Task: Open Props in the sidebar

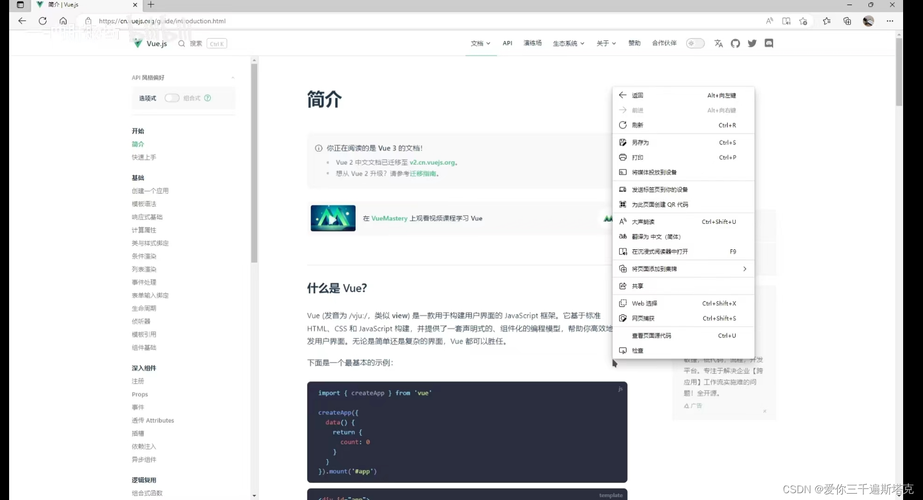Action: 140,395
